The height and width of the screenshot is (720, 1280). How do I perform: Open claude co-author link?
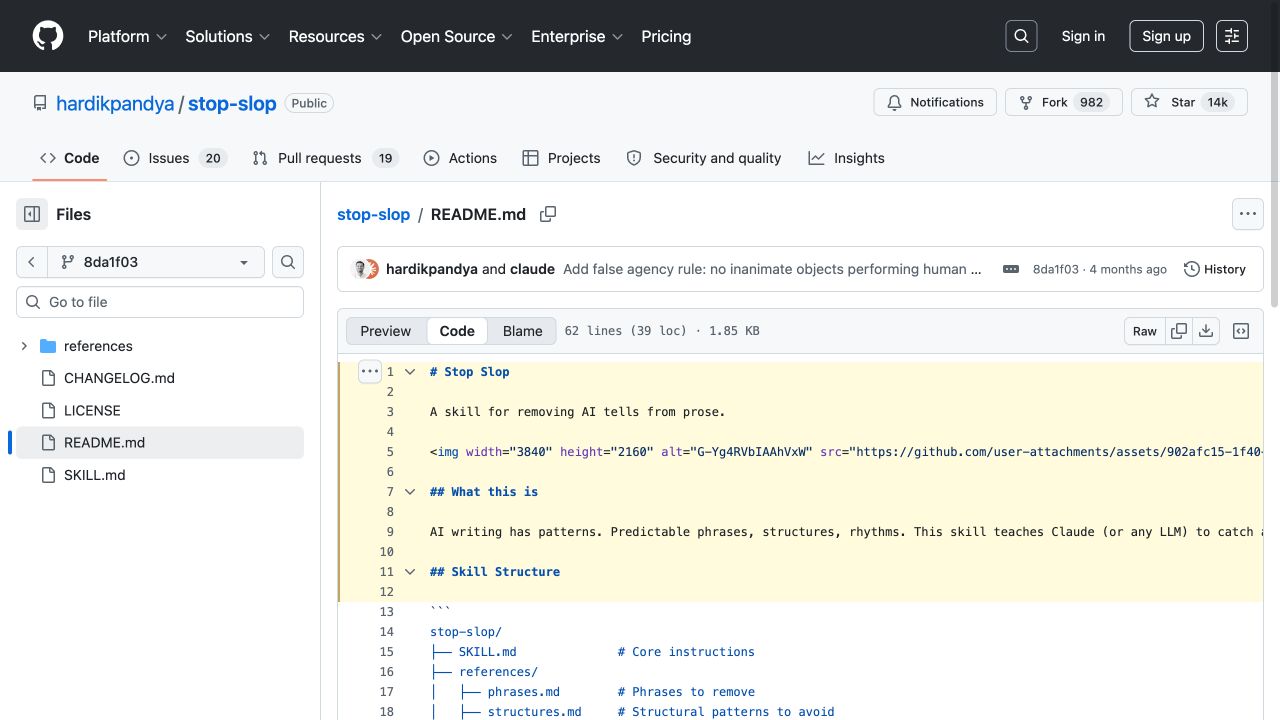[532, 269]
